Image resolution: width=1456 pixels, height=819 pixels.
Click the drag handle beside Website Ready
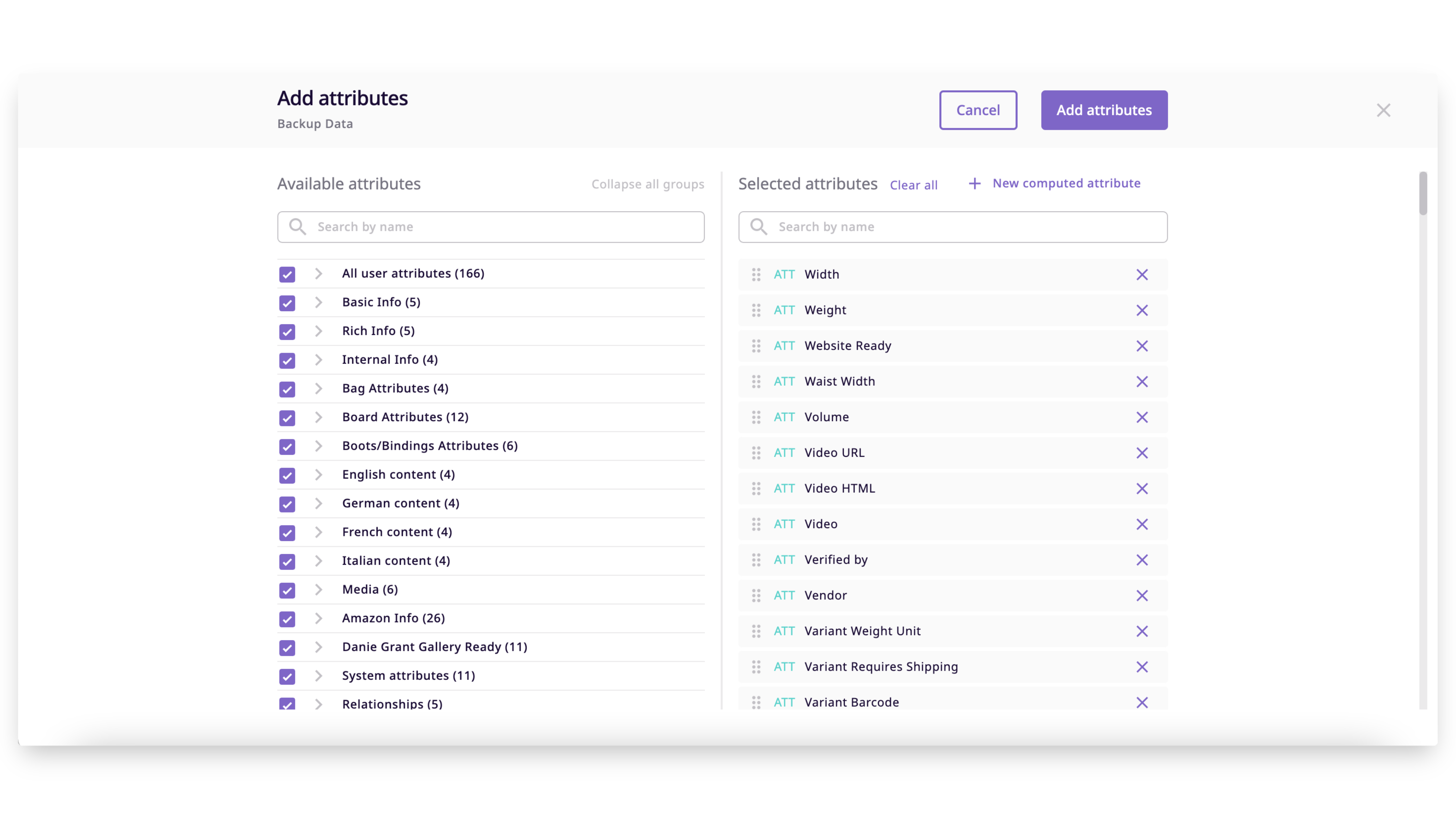tap(756, 346)
